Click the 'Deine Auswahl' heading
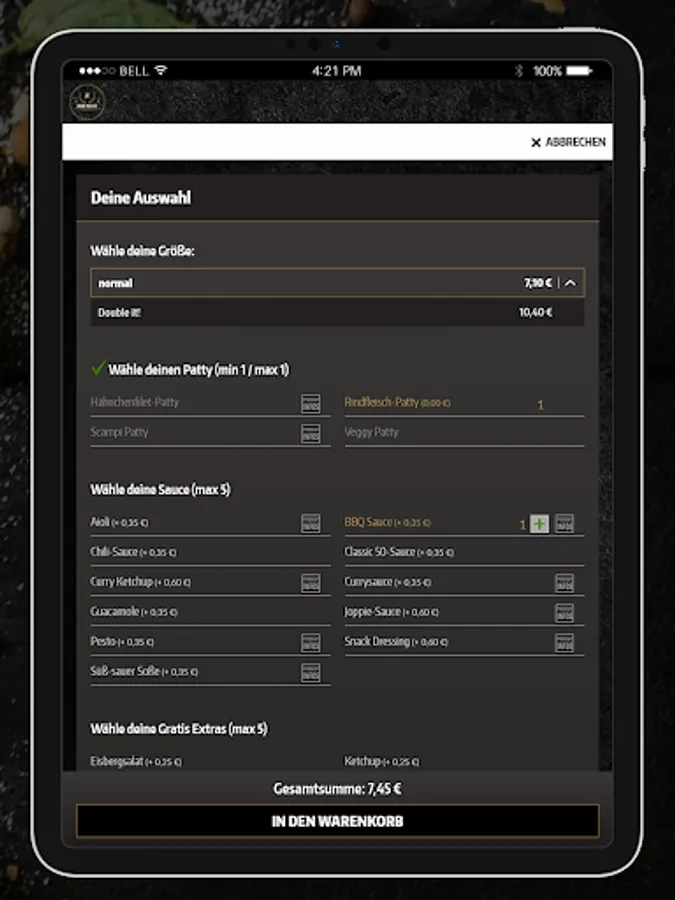Screen dimensions: 675x900 click(x=141, y=198)
